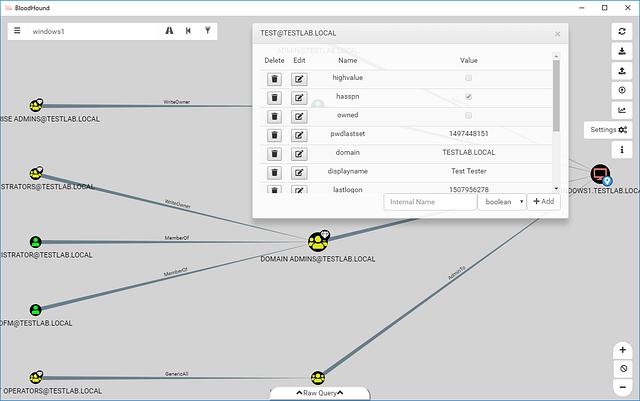Open the boolean type dropdown
The height and width of the screenshot is (401, 640).
pos(502,202)
